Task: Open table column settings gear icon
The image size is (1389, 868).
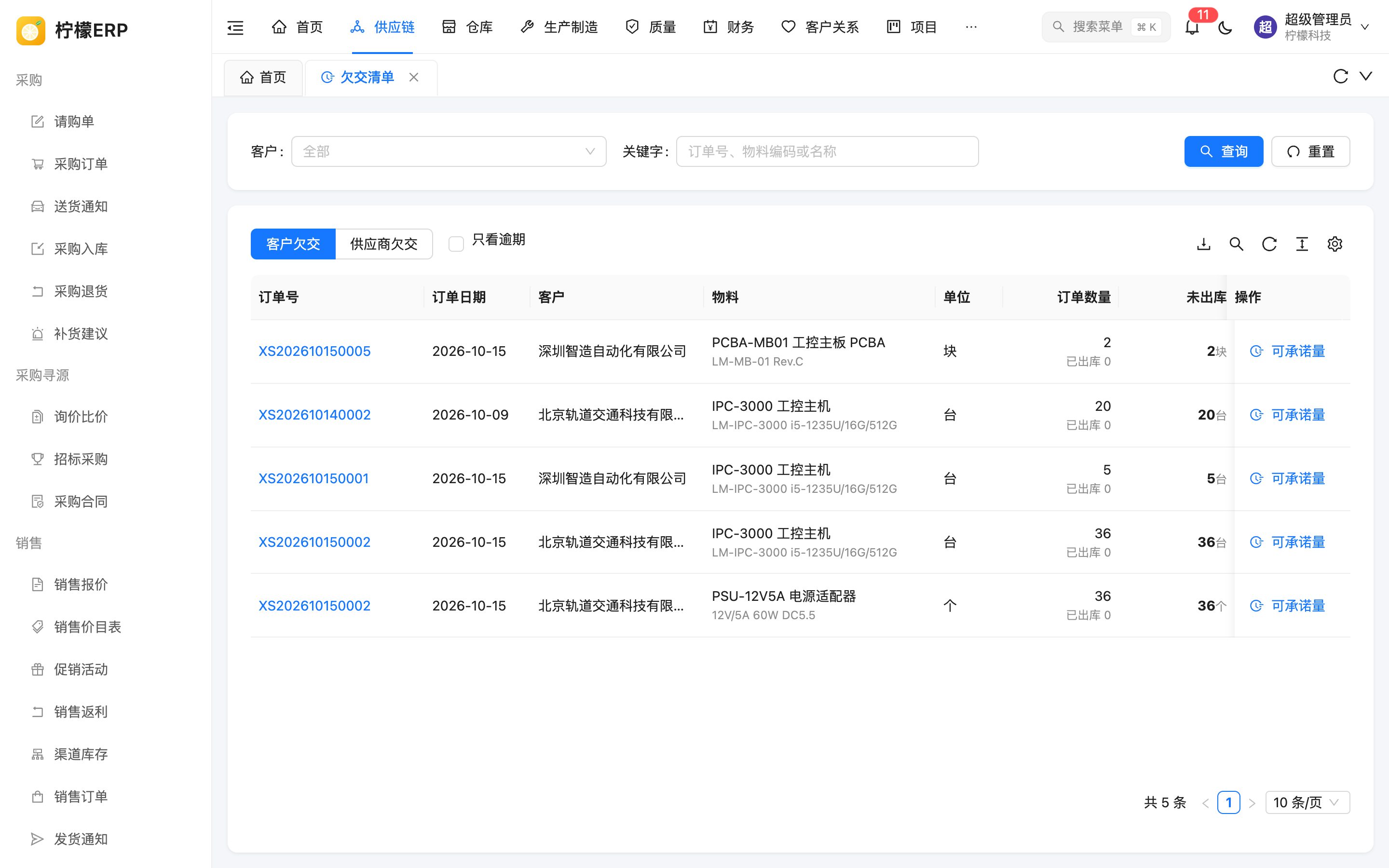Action: (x=1335, y=244)
